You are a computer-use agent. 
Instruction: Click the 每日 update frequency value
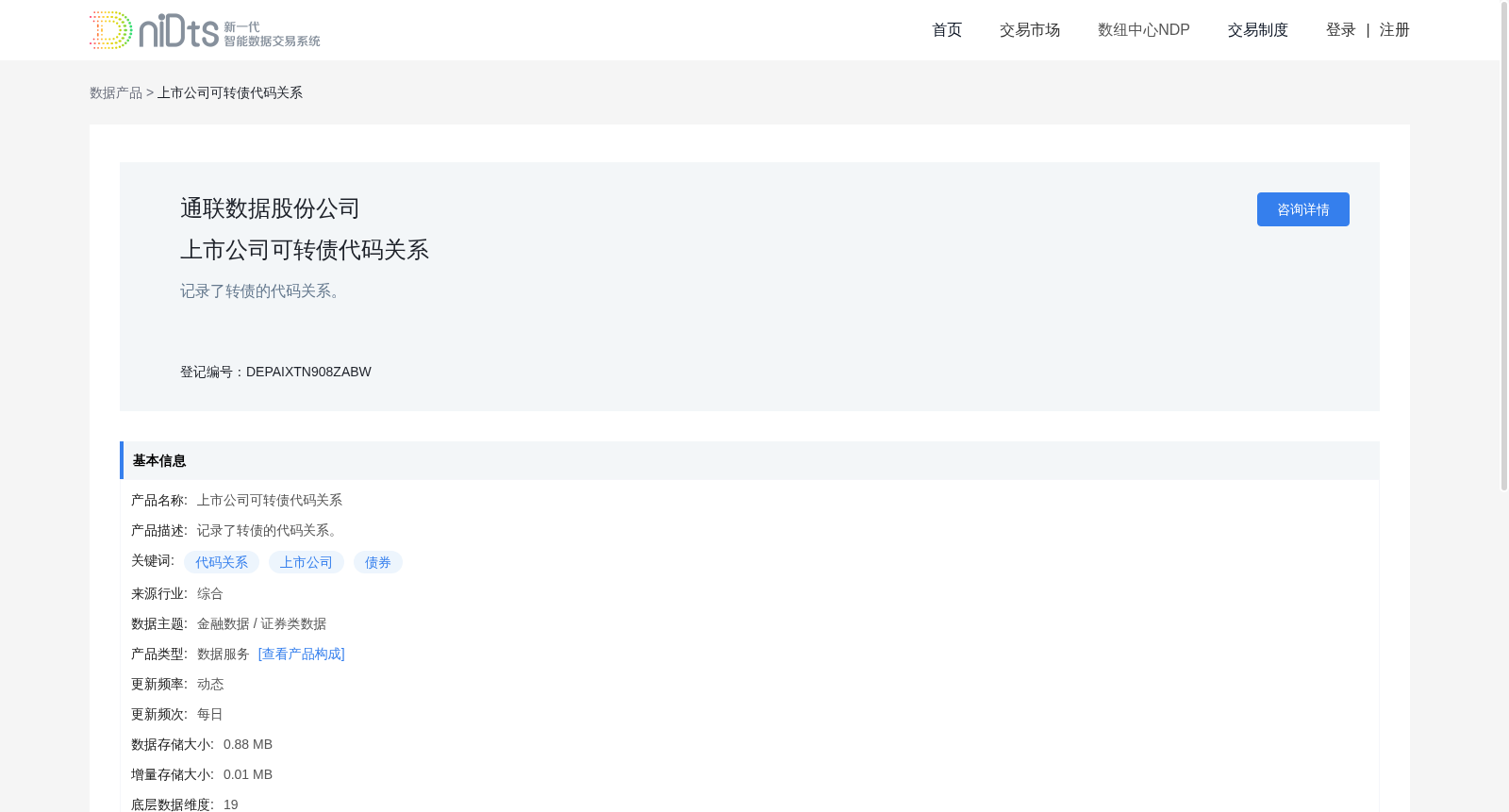[210, 714]
